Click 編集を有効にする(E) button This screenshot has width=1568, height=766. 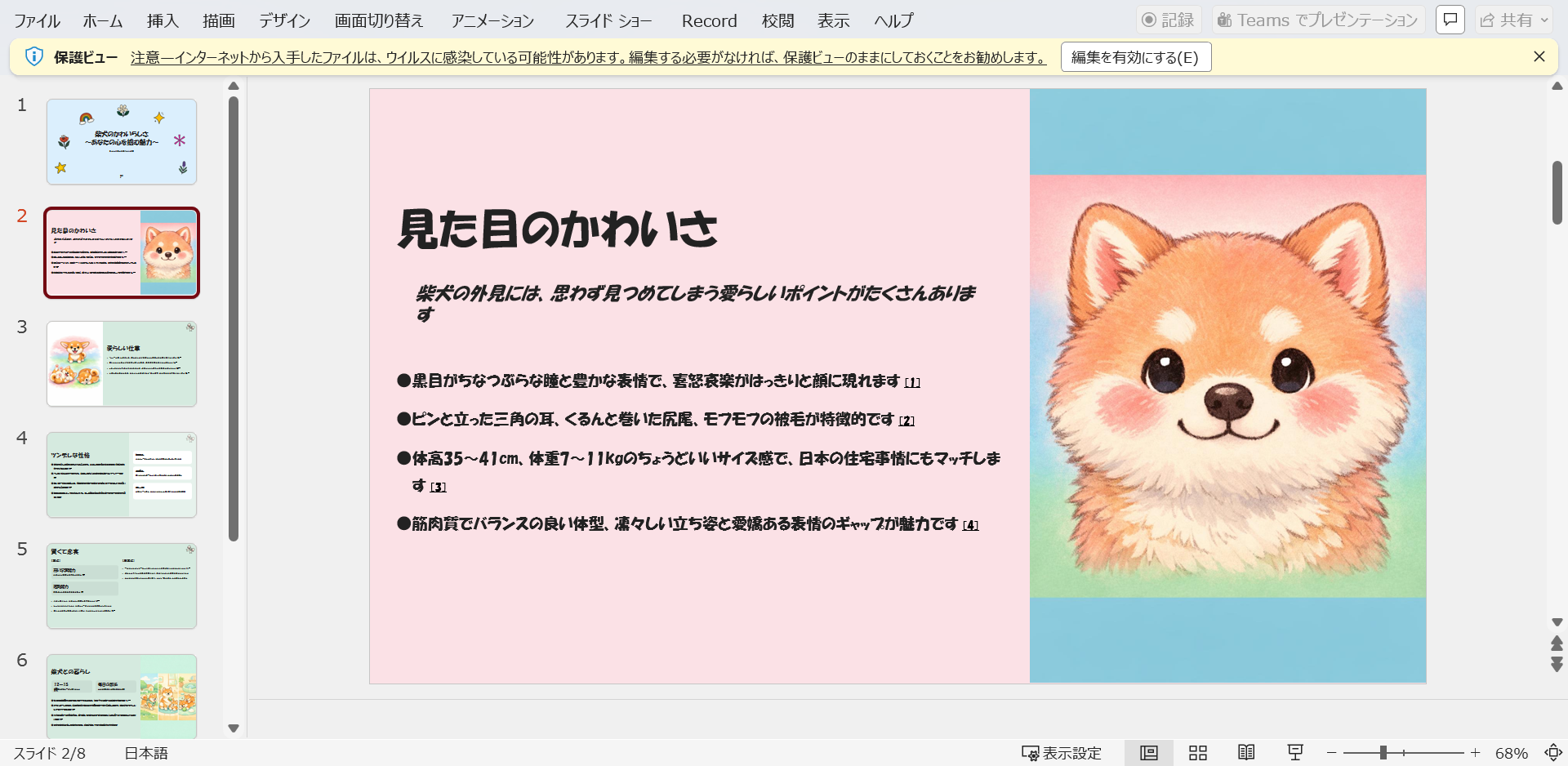[x=1135, y=57]
